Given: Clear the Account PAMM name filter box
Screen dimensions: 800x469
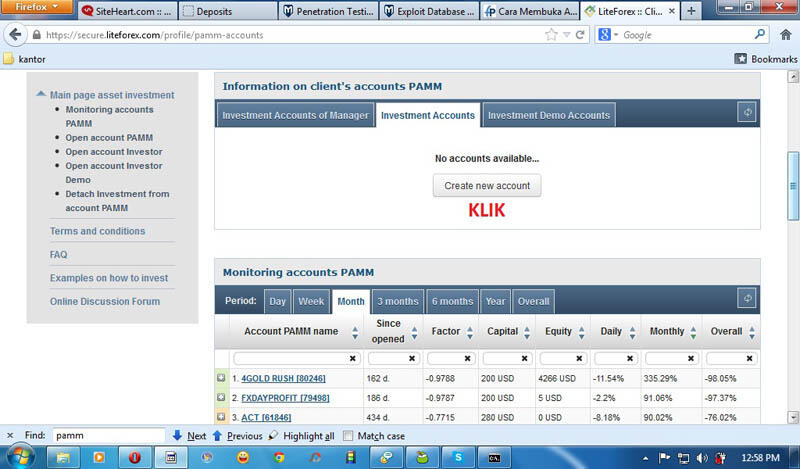Looking at the screenshot, I should click(x=352, y=359).
